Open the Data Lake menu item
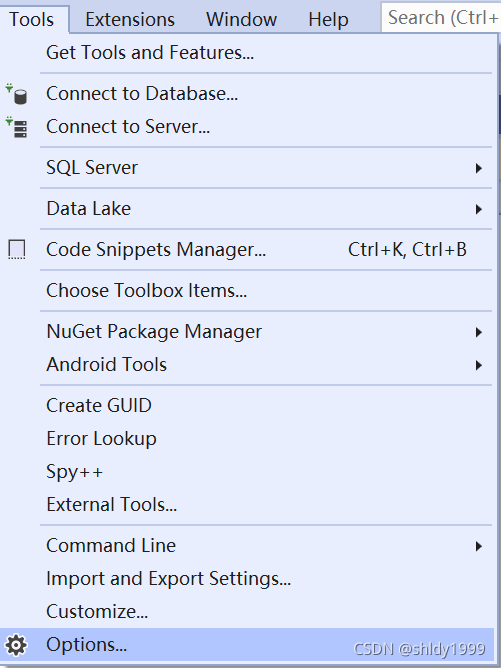The image size is (501, 668). (x=247, y=209)
